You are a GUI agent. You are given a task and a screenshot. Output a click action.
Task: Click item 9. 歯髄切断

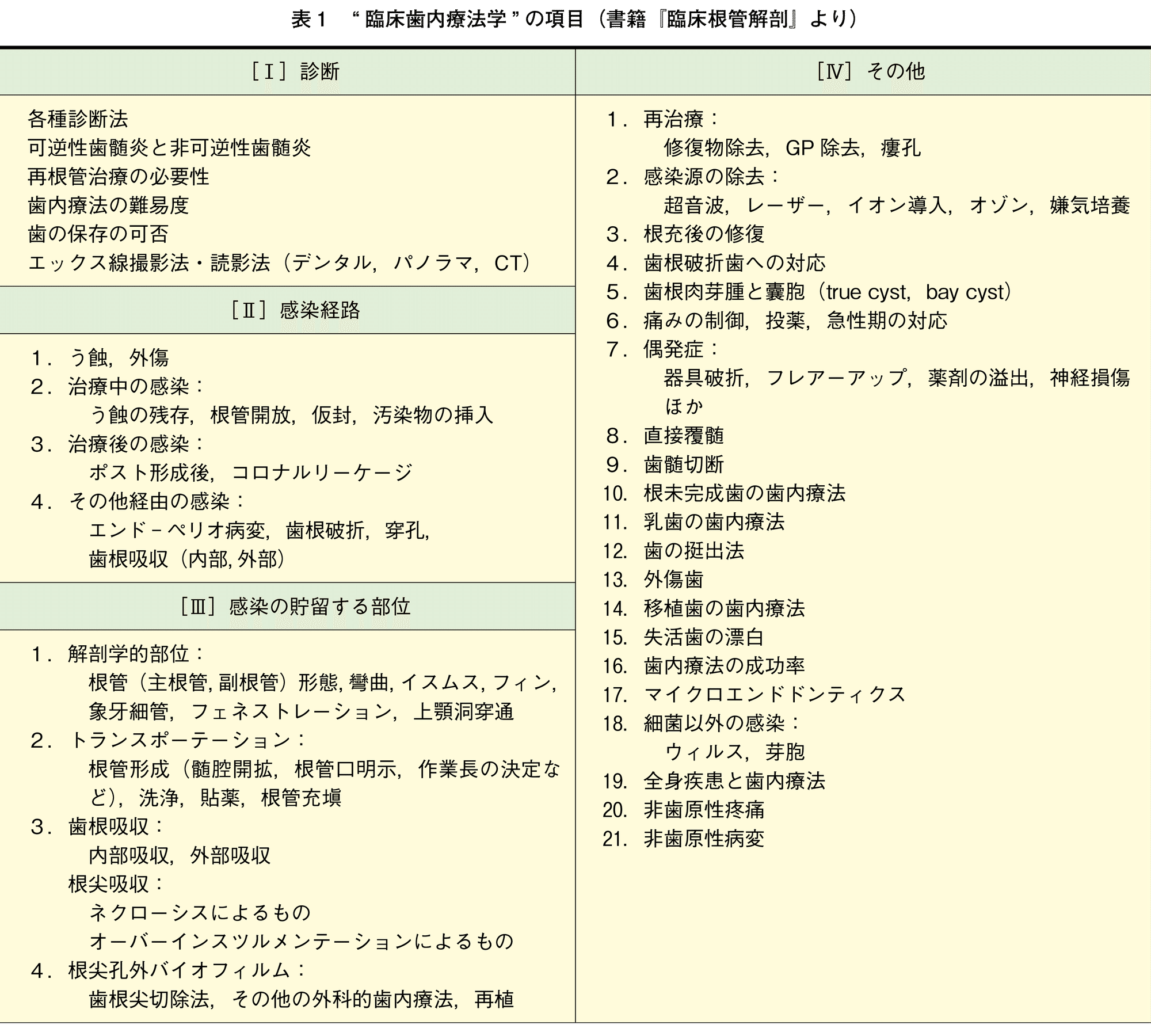[x=665, y=464]
